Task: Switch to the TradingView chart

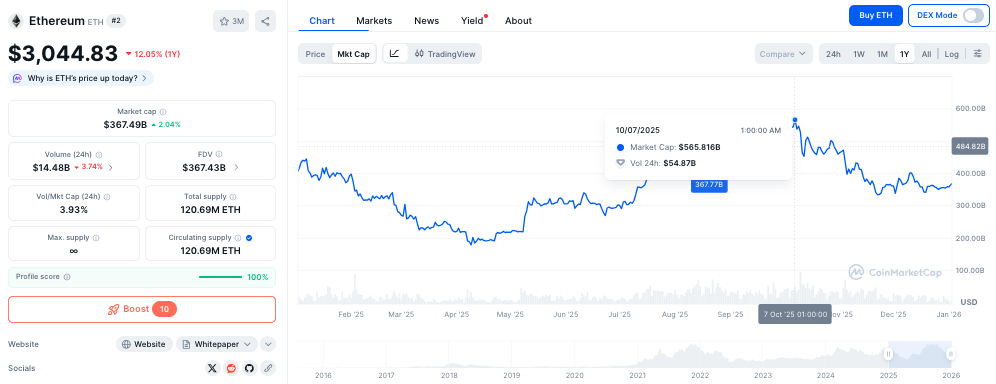Action: pyautogui.click(x=445, y=54)
